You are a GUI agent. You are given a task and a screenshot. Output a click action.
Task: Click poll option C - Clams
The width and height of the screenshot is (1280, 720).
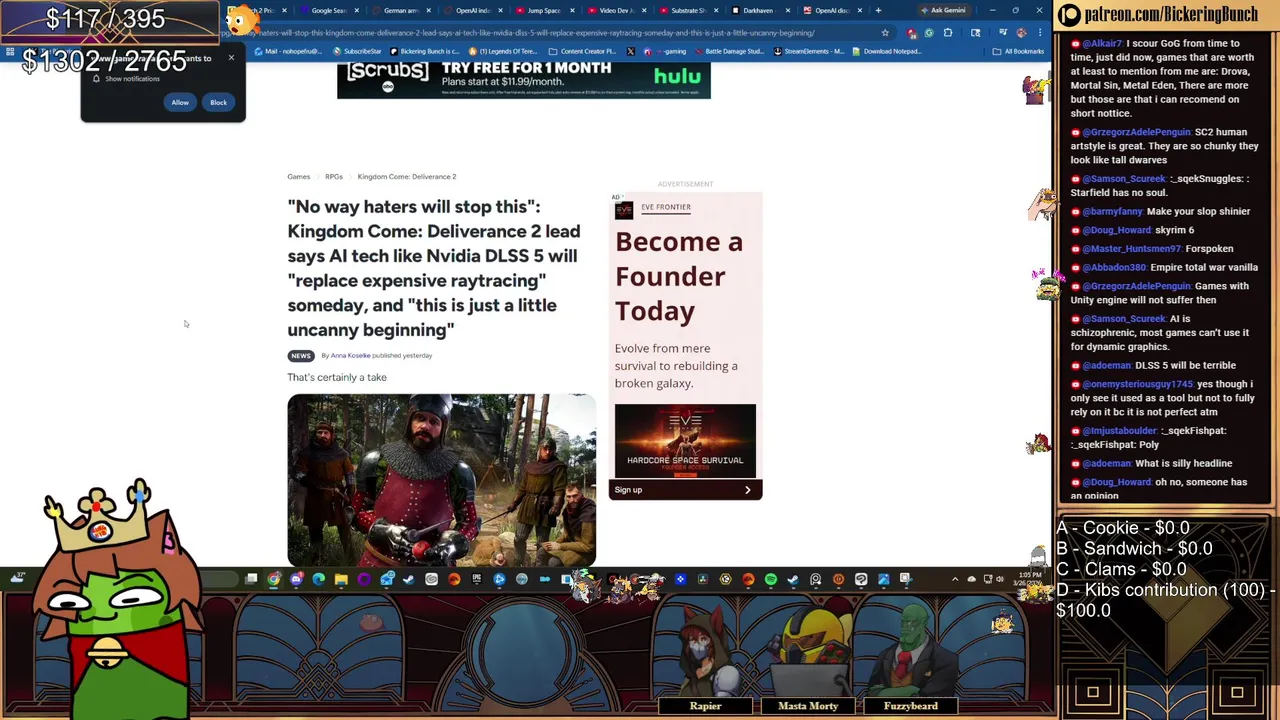point(1121,570)
